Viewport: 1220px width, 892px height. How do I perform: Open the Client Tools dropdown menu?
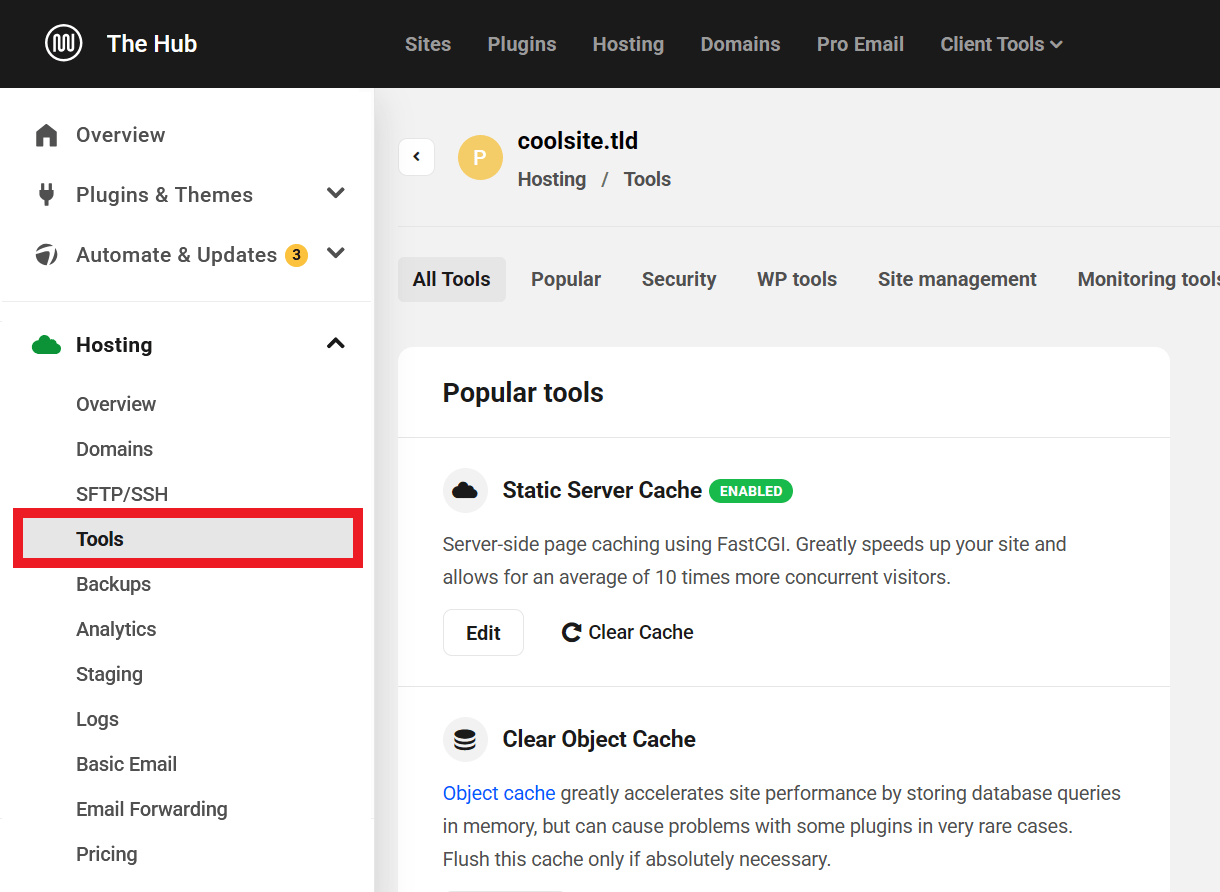pyautogui.click(x=1001, y=44)
